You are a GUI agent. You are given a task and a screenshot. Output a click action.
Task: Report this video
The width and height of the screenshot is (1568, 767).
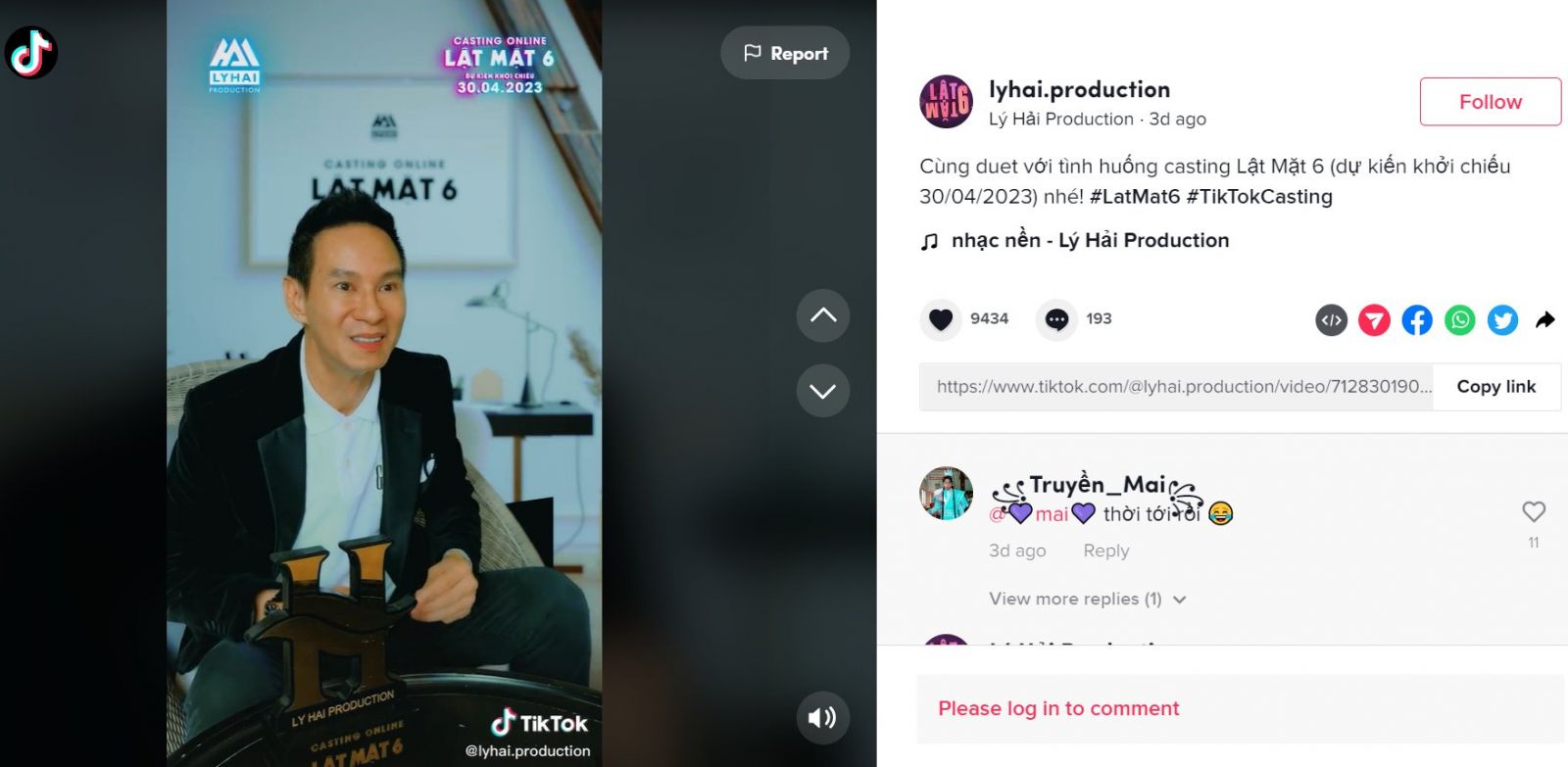click(x=785, y=53)
